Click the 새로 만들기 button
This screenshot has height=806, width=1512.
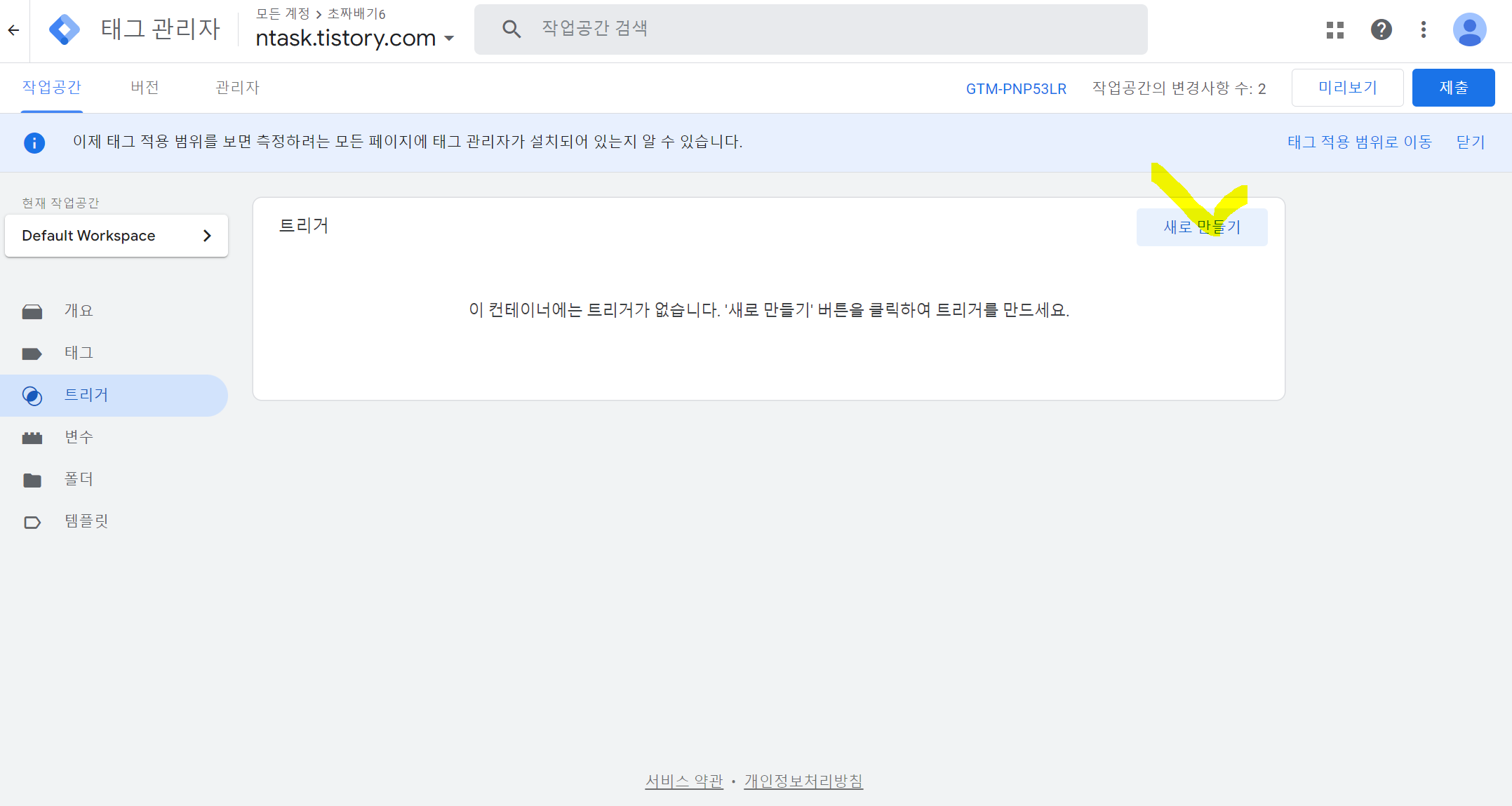1201,227
